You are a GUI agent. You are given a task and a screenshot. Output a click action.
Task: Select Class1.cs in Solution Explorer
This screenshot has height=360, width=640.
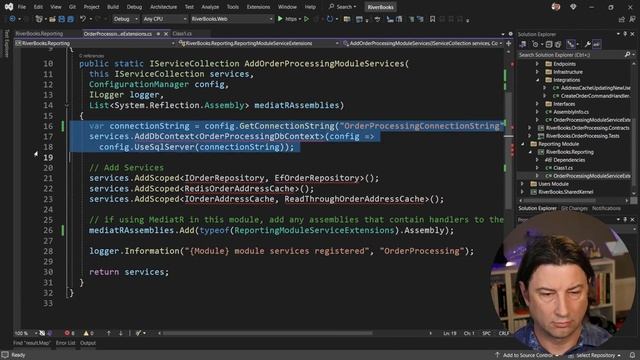(x=563, y=168)
